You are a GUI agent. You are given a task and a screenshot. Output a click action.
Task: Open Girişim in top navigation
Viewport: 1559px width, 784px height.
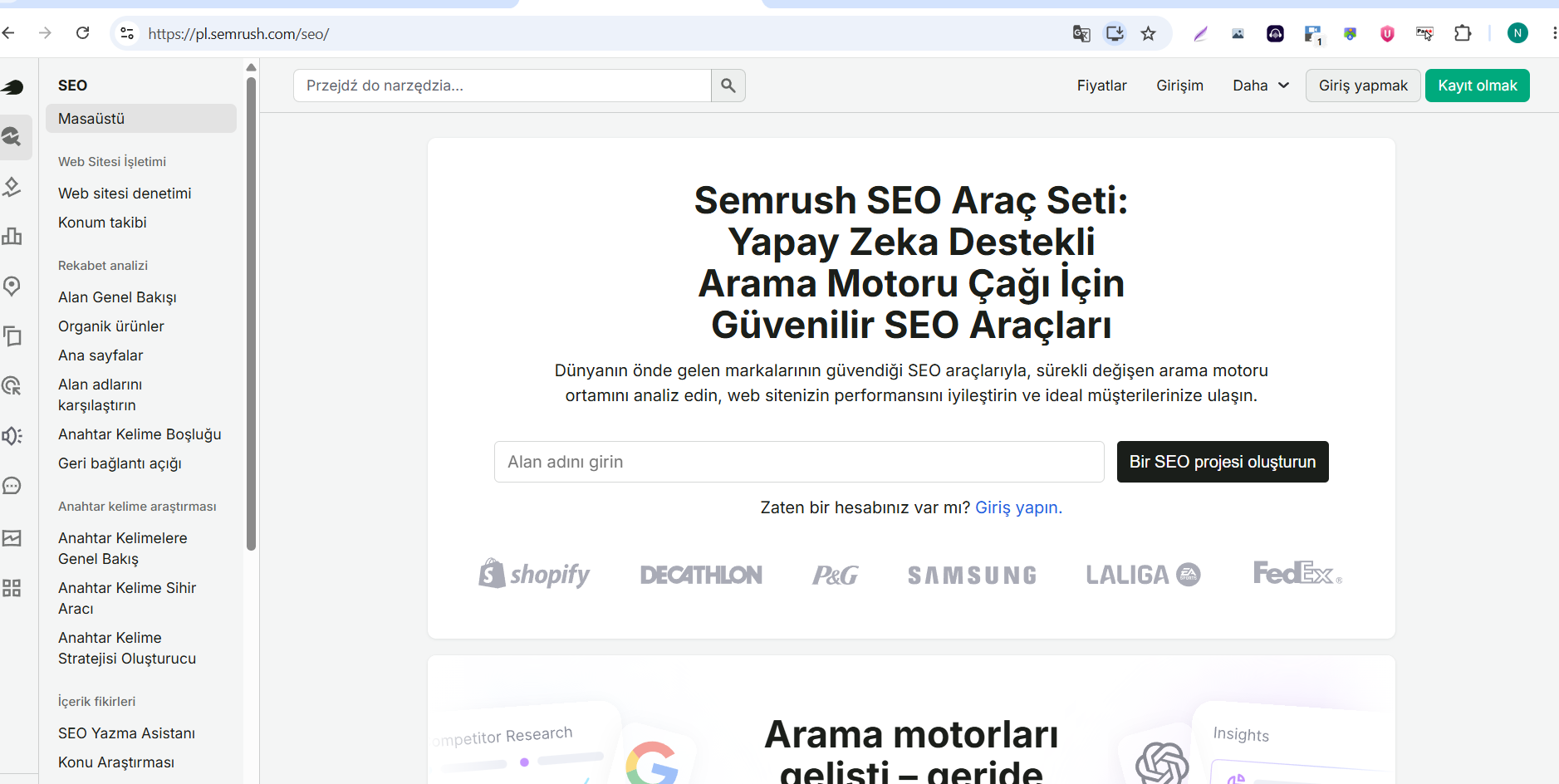coord(1179,86)
